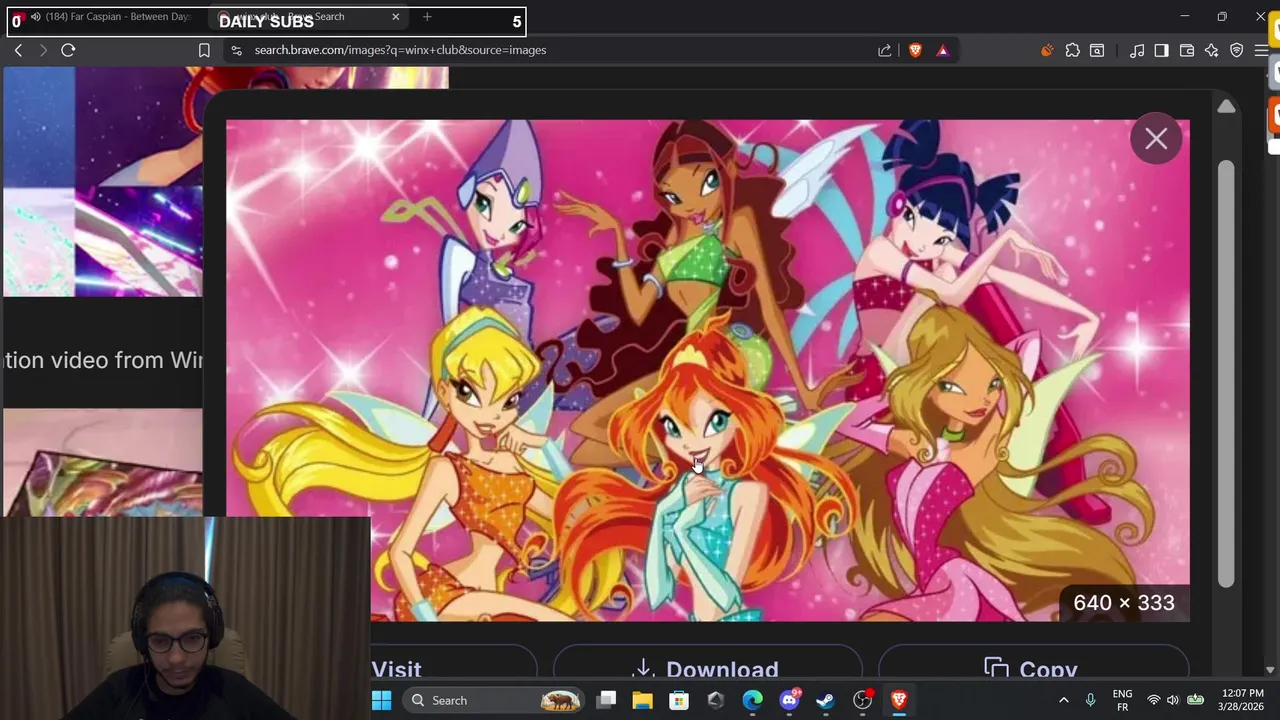Click the Copy button under the image
Image resolution: width=1280 pixels, height=720 pixels.
coord(1033,664)
